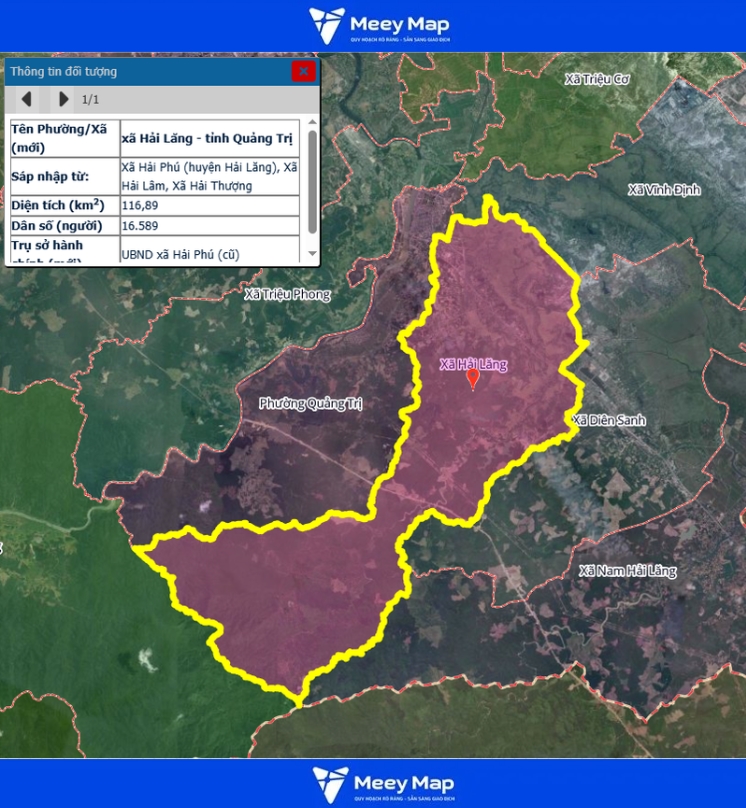
Task: Click the Xã Hải Lăng label on map
Action: (x=473, y=365)
